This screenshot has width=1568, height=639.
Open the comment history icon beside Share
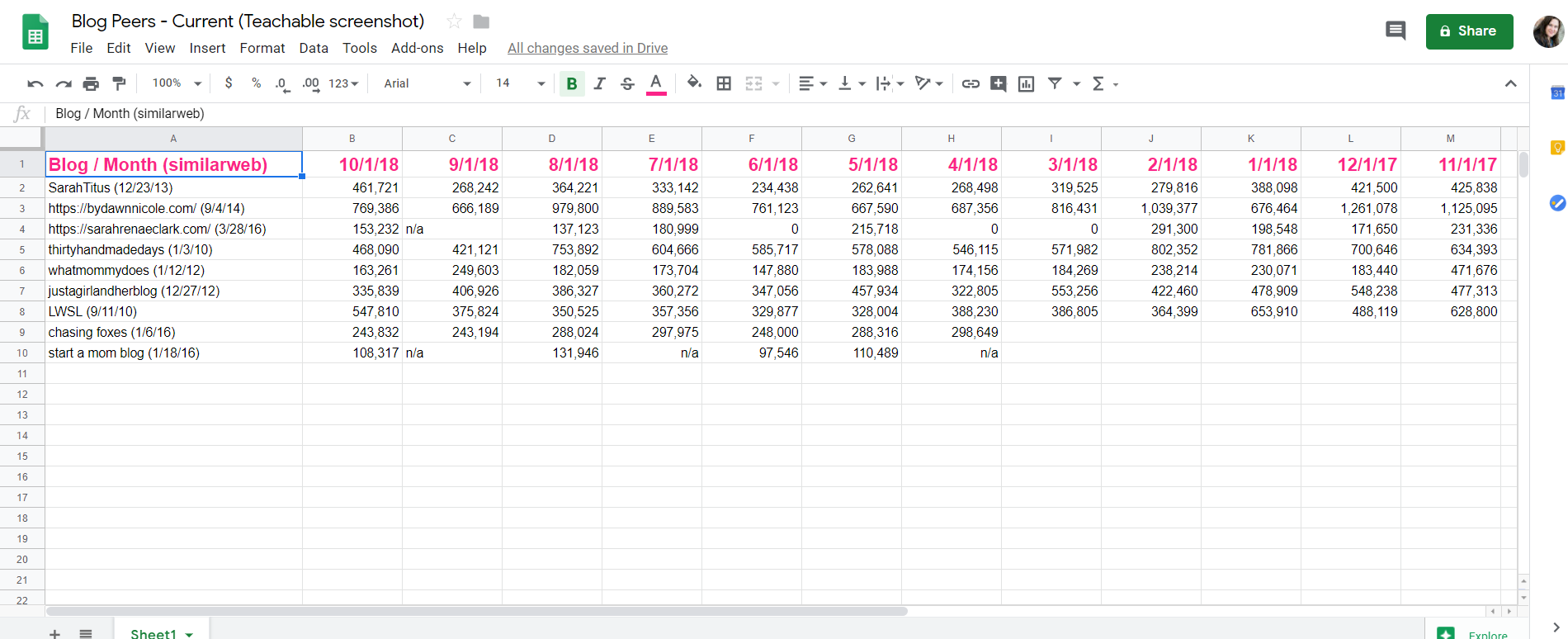click(1396, 31)
